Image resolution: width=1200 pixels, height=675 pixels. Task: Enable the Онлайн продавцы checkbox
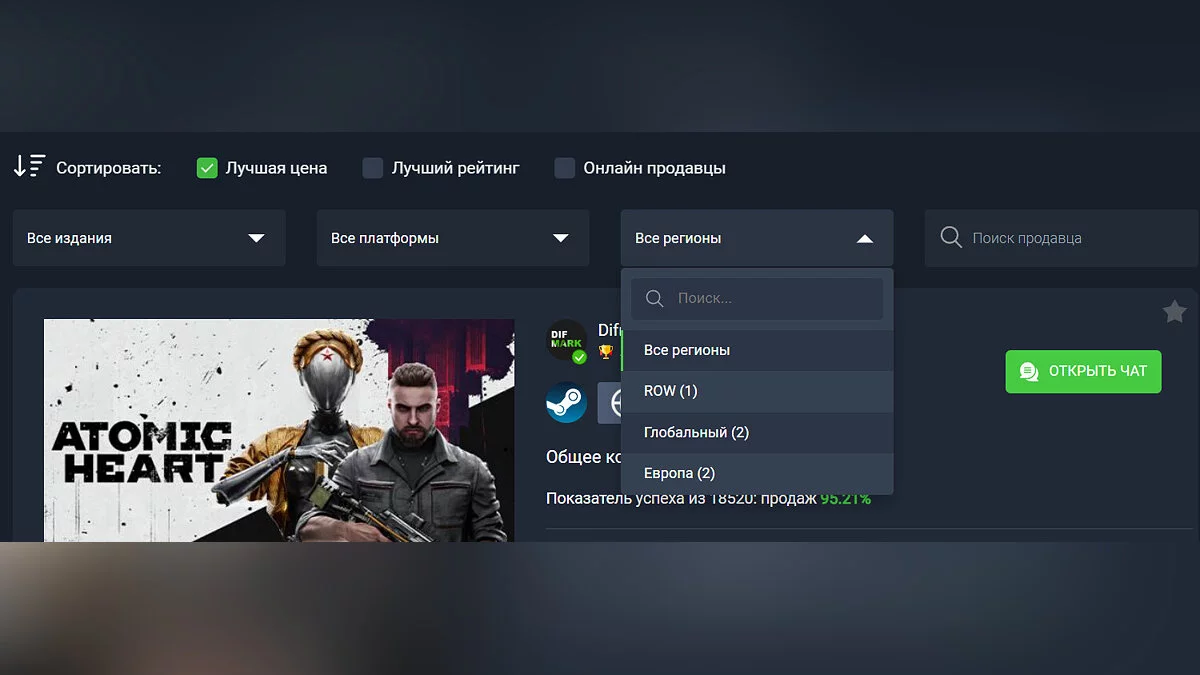tap(565, 168)
